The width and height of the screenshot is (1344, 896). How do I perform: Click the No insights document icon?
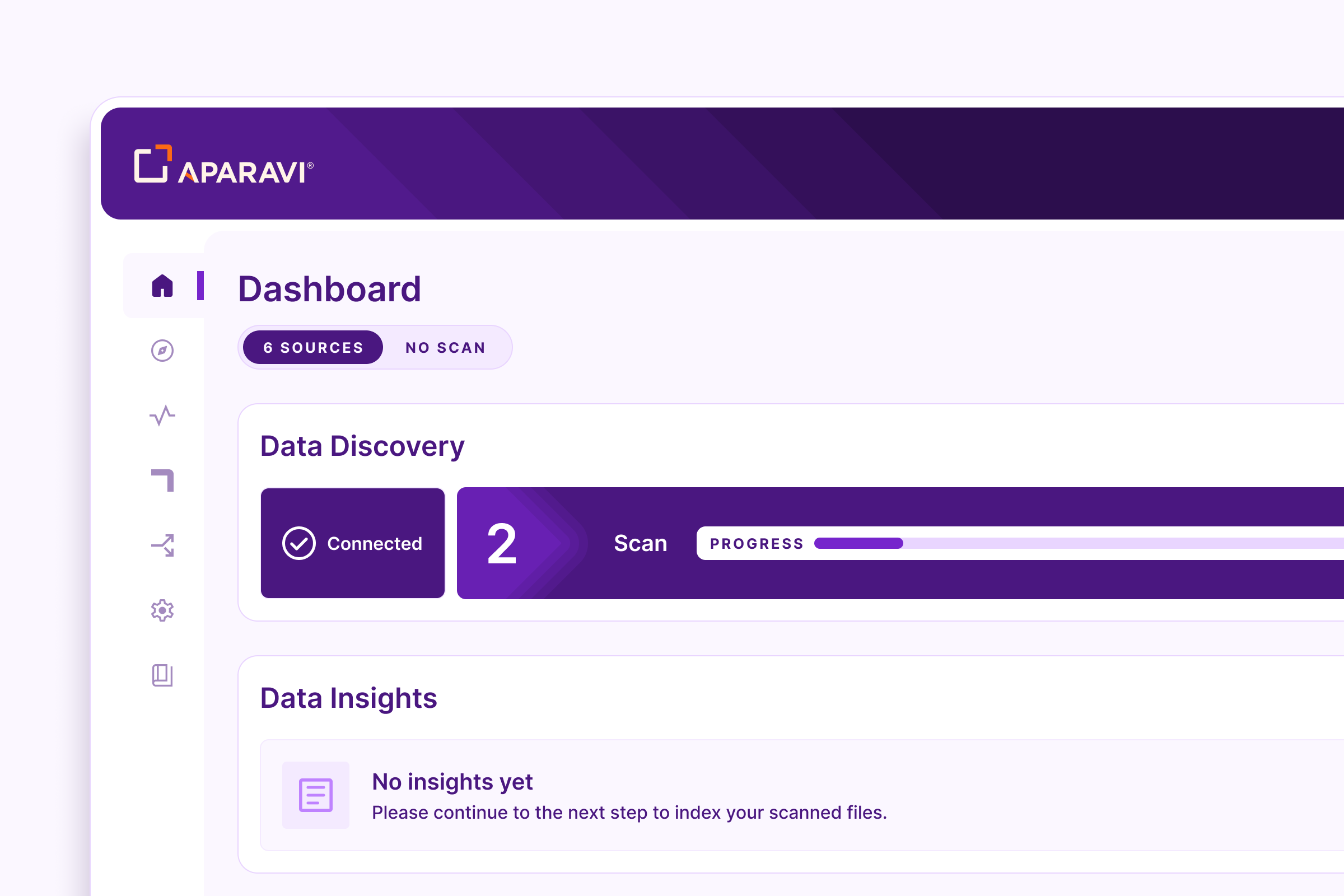316,795
